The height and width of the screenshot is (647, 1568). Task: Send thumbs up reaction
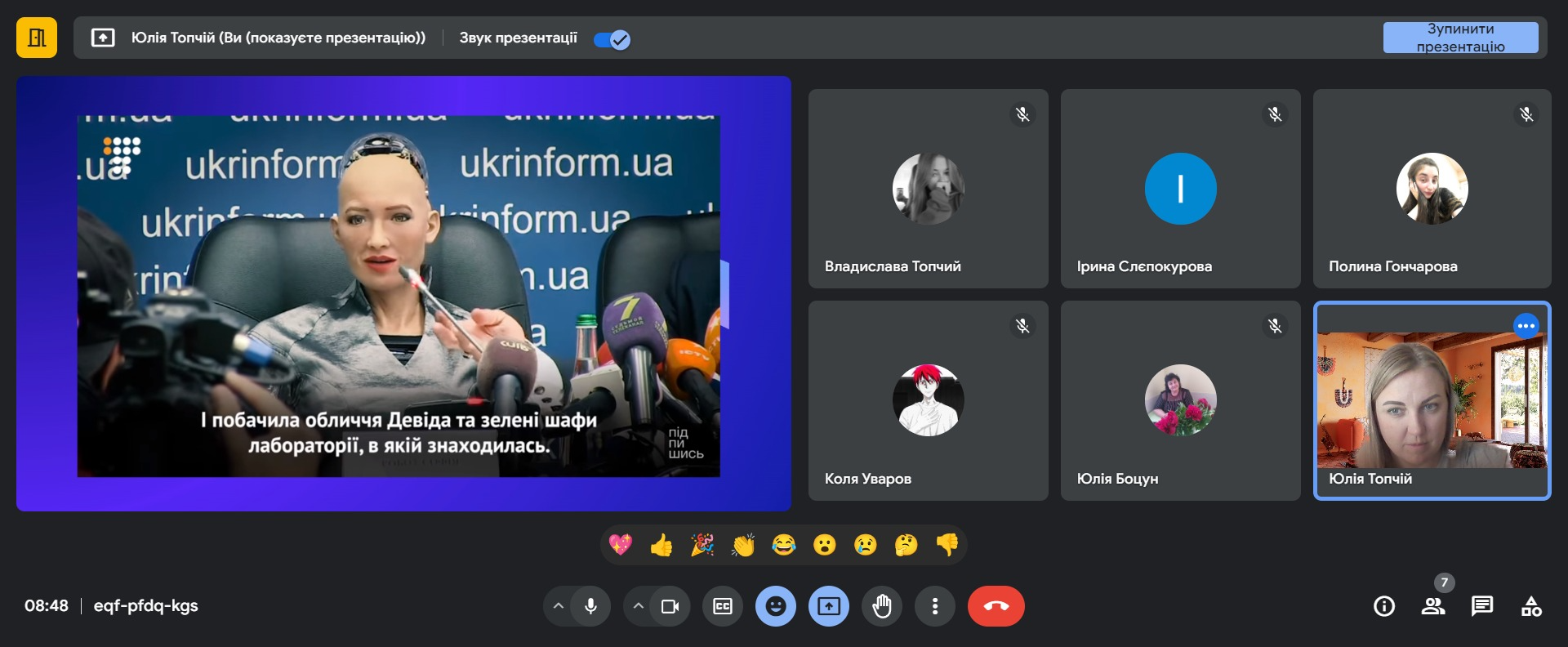click(x=661, y=545)
